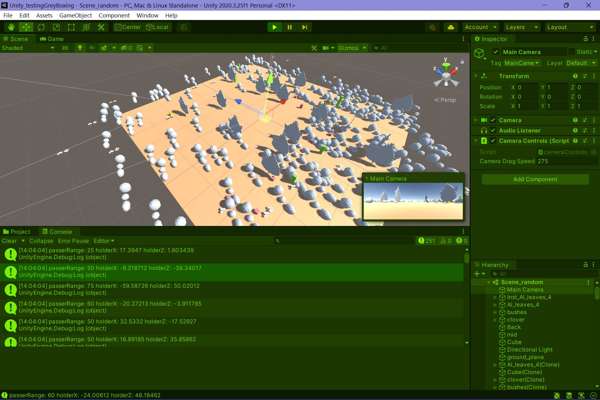This screenshot has width=600, height=400.
Task: Switch to the Game tab
Action: 53,38
